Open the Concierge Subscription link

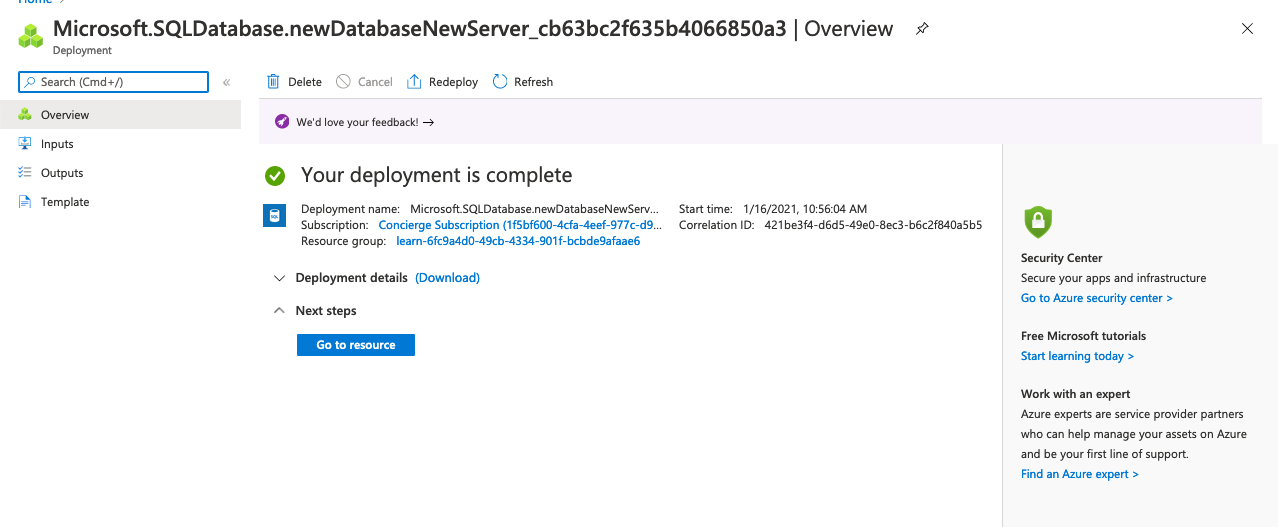coord(520,225)
